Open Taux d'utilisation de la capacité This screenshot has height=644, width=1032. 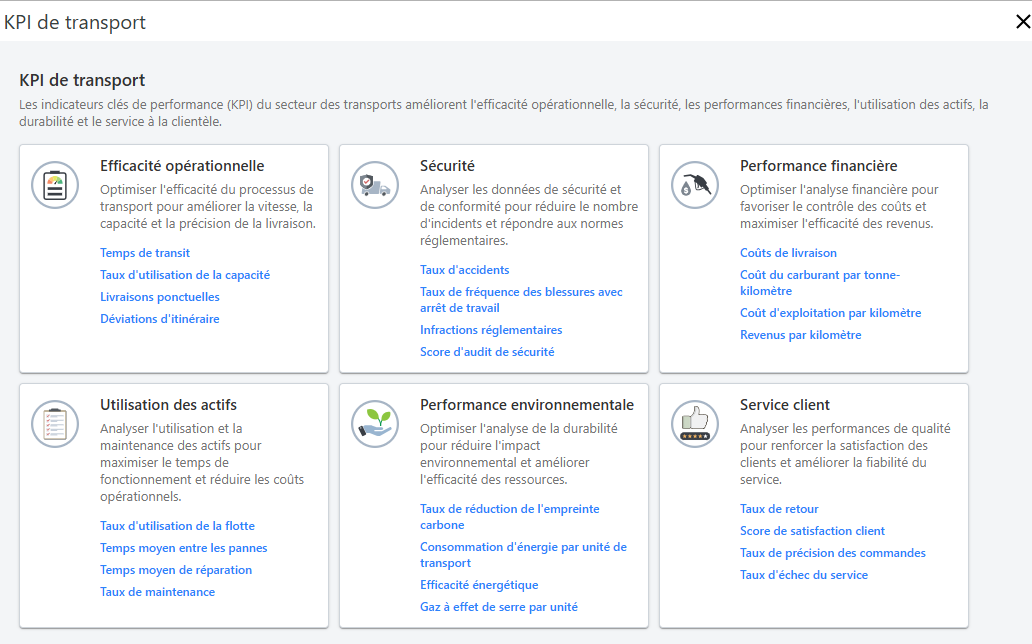185,275
